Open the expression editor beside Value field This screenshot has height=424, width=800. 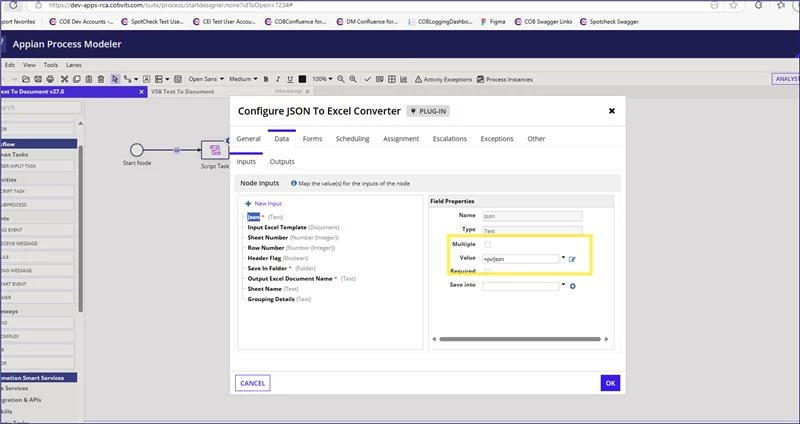click(x=572, y=259)
